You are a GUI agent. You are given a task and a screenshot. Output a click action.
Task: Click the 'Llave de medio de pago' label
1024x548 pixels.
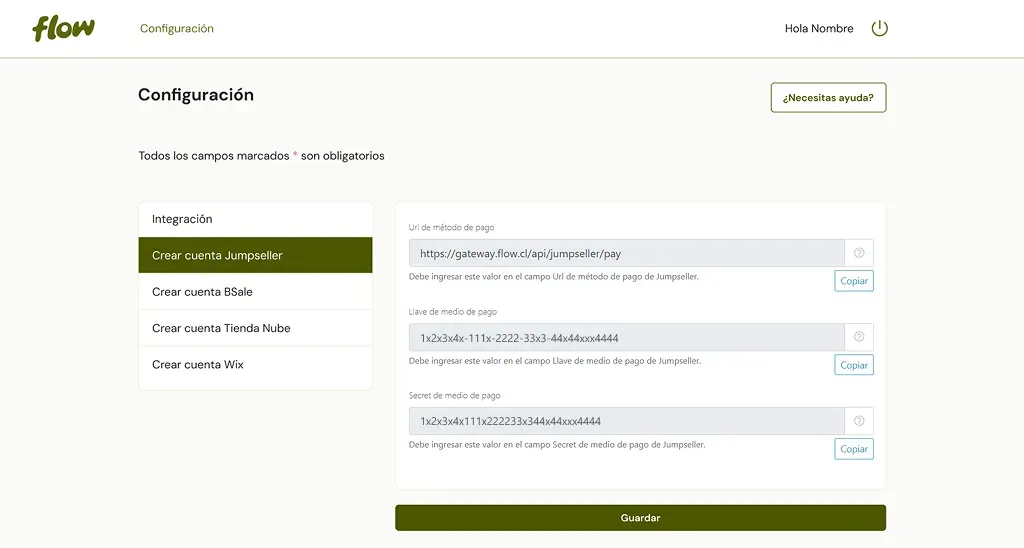click(x=453, y=312)
